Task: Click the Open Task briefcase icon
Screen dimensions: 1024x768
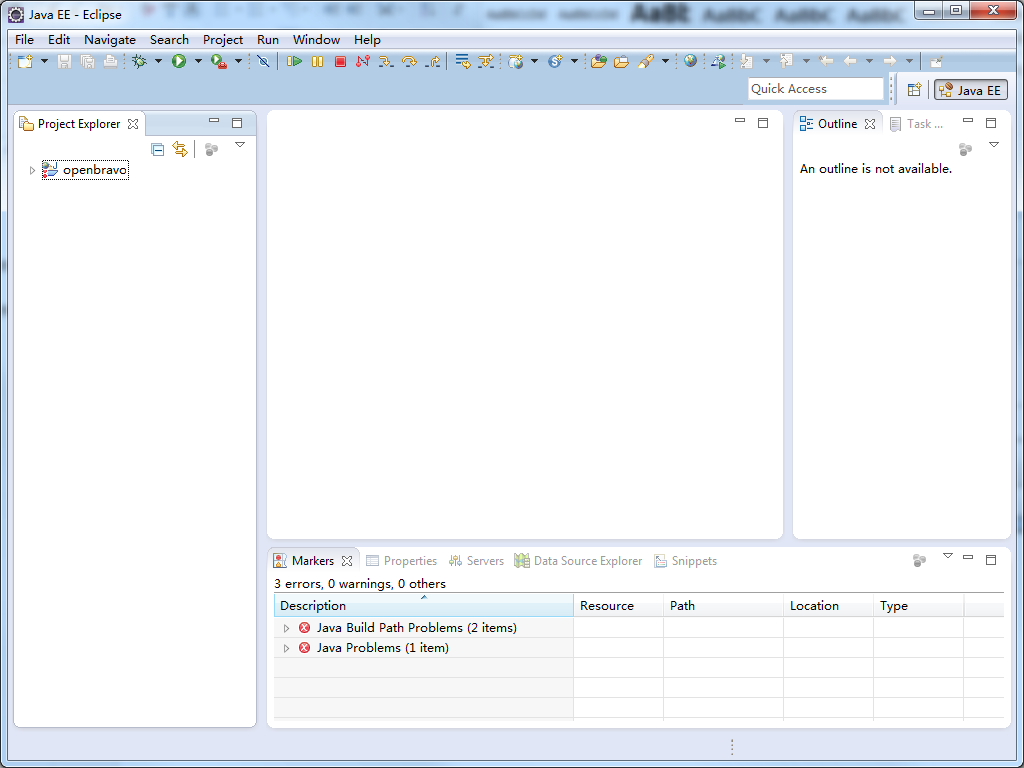Action: (621, 61)
